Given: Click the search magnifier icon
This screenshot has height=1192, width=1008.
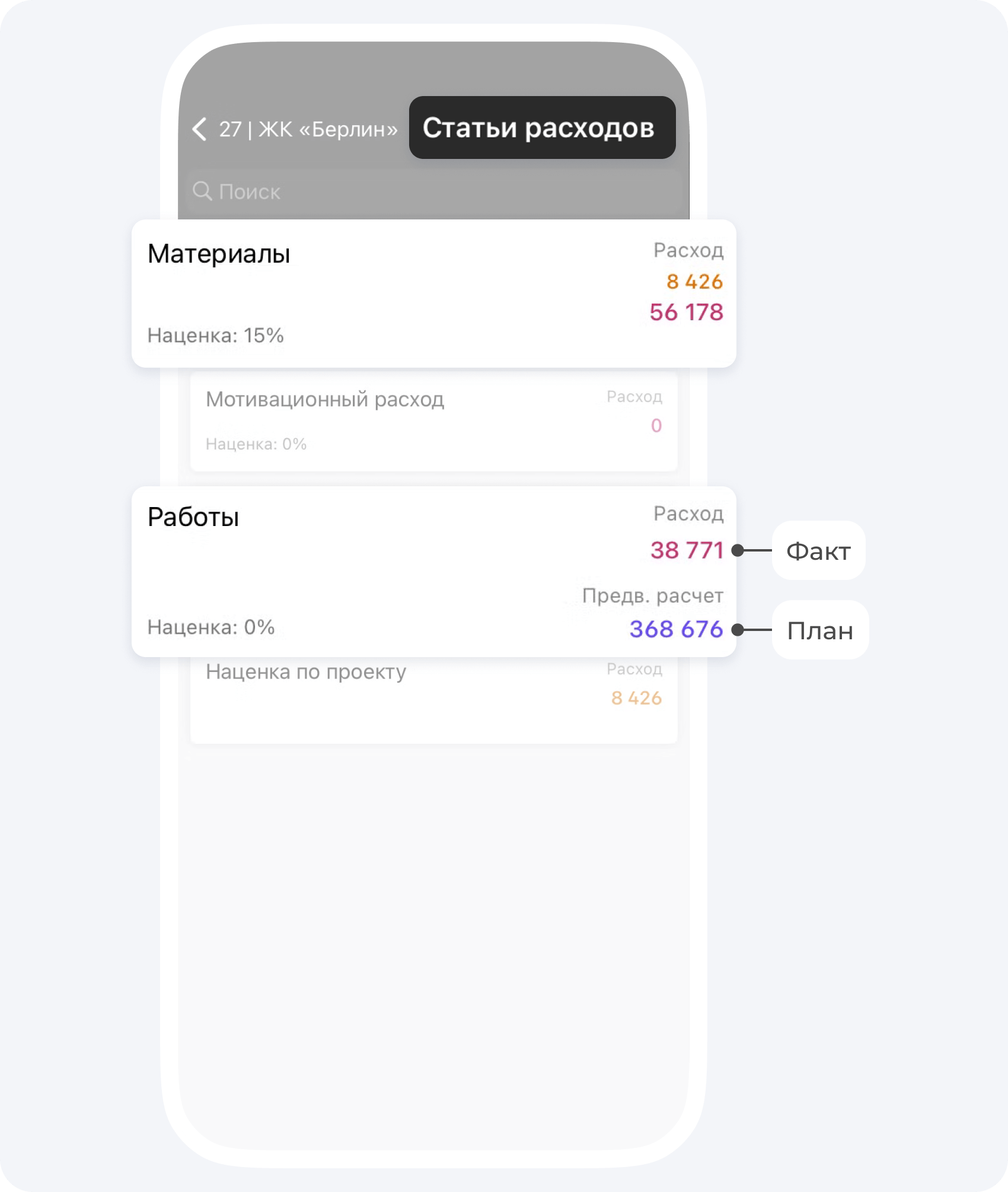Looking at the screenshot, I should [202, 191].
